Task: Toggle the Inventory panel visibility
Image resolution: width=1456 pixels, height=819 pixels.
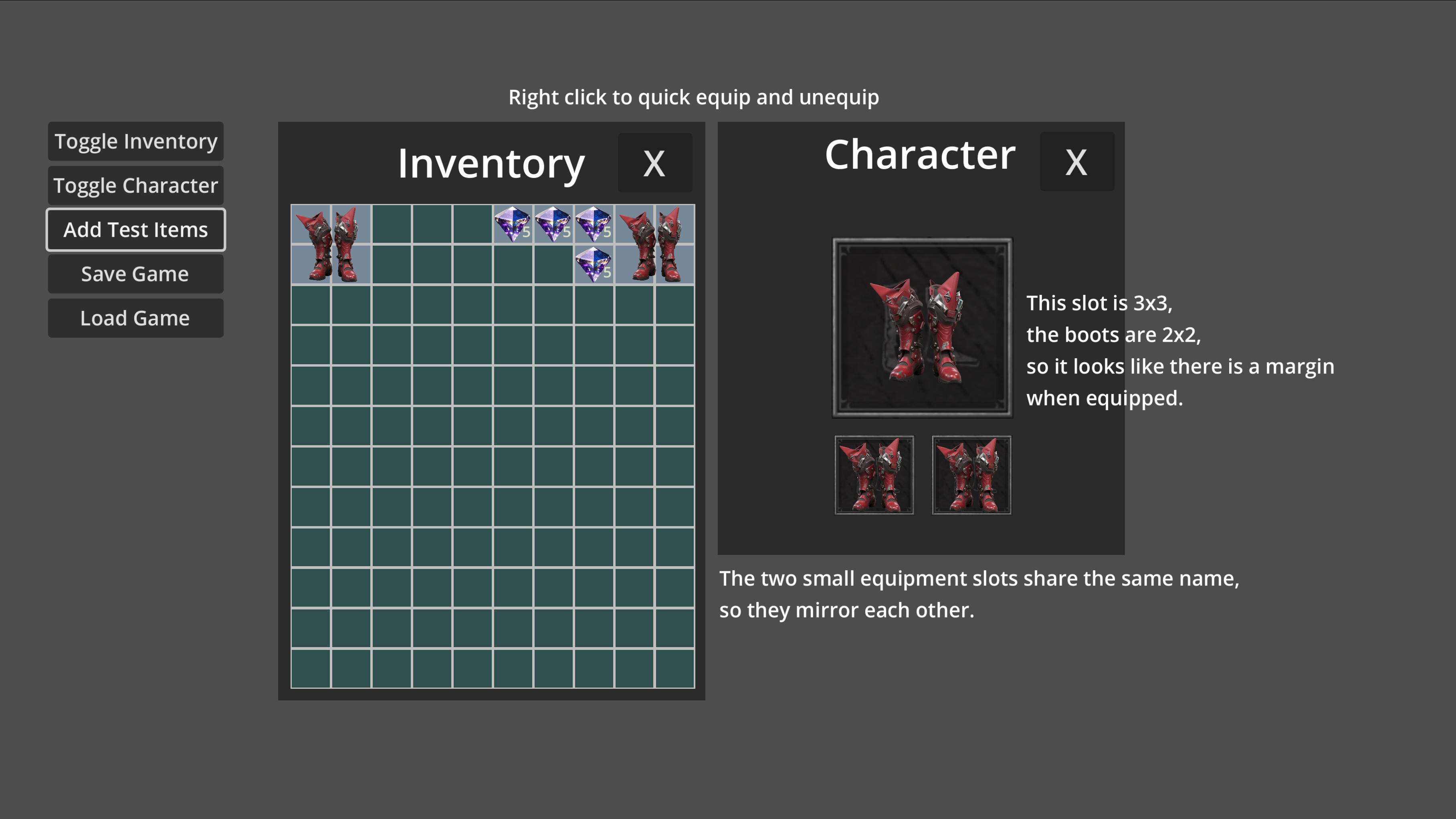Action: (135, 141)
